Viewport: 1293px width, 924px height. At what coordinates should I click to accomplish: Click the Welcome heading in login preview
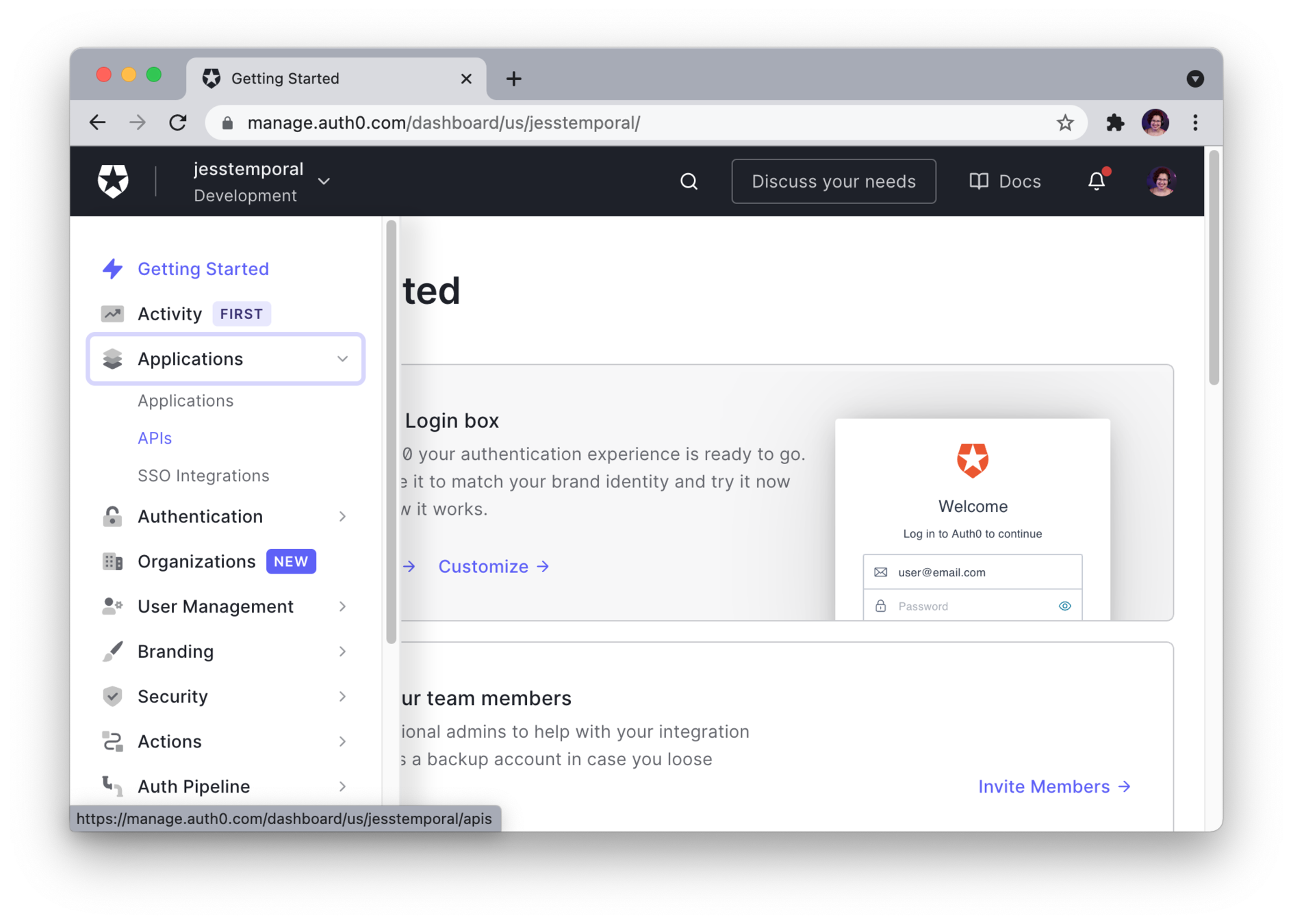coord(973,506)
